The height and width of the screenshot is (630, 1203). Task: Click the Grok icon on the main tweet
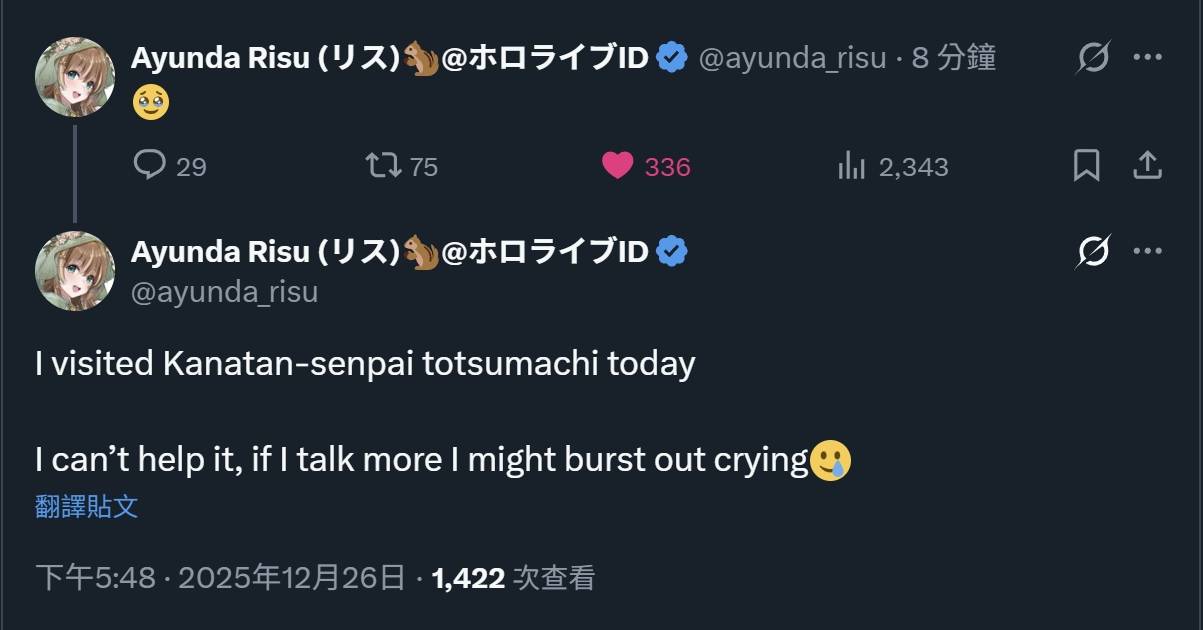coord(1093,252)
